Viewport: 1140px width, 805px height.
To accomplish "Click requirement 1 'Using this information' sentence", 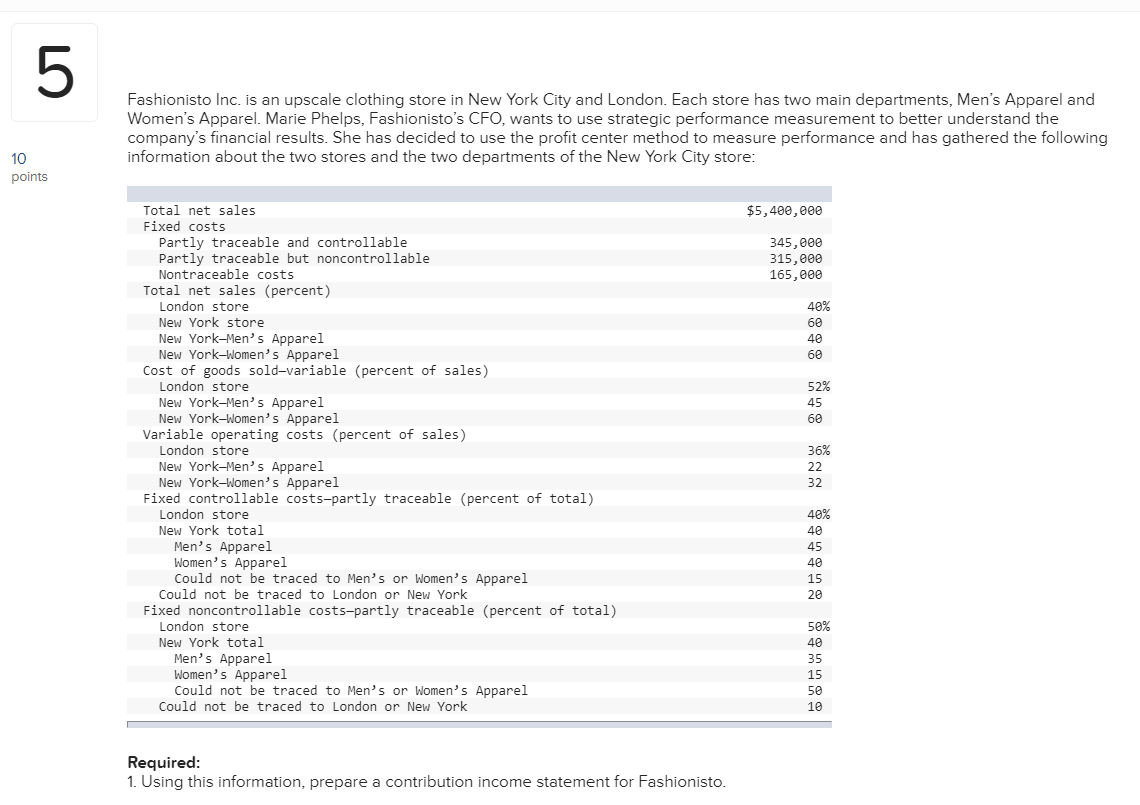I will click(426, 782).
